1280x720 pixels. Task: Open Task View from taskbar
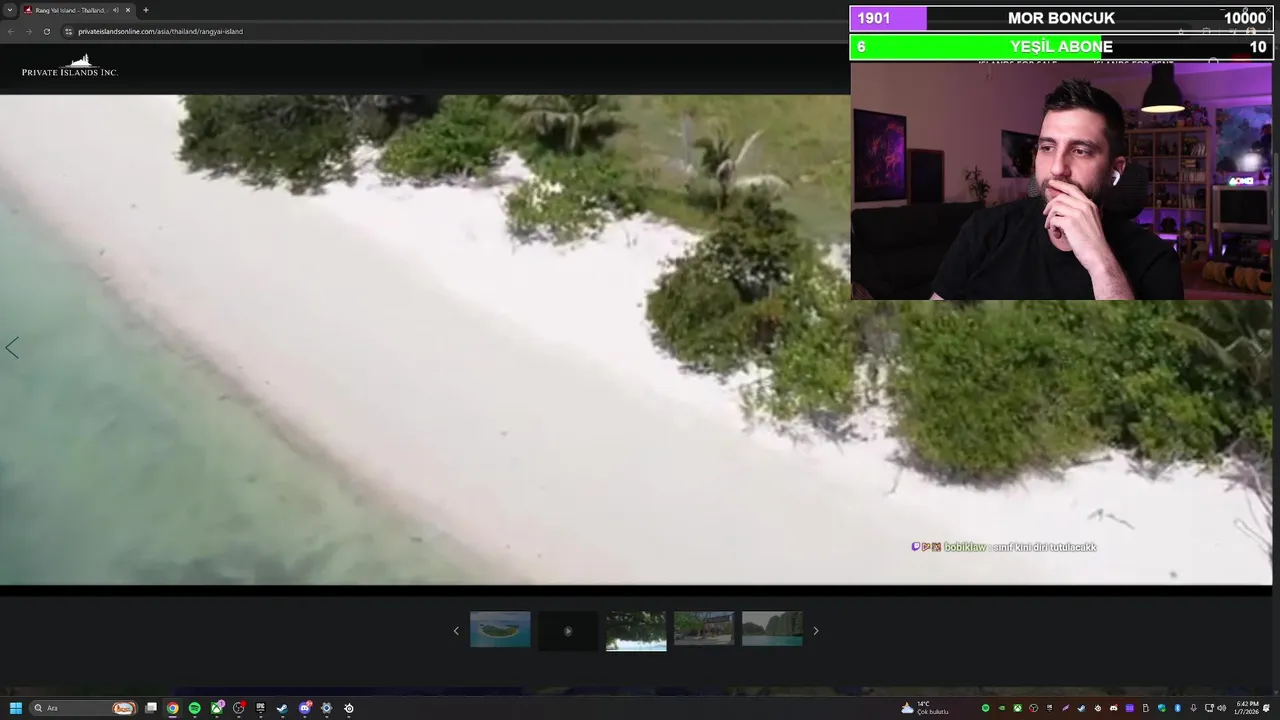pyautogui.click(x=151, y=708)
